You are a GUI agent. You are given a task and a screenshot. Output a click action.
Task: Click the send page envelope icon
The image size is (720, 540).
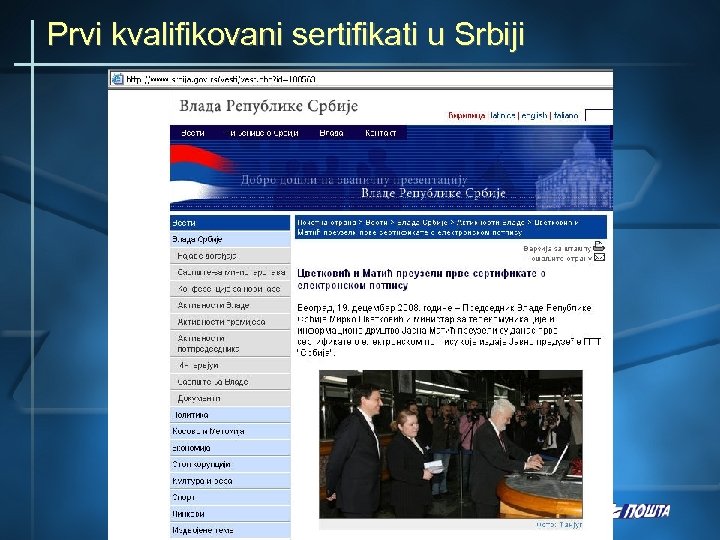click(x=599, y=258)
